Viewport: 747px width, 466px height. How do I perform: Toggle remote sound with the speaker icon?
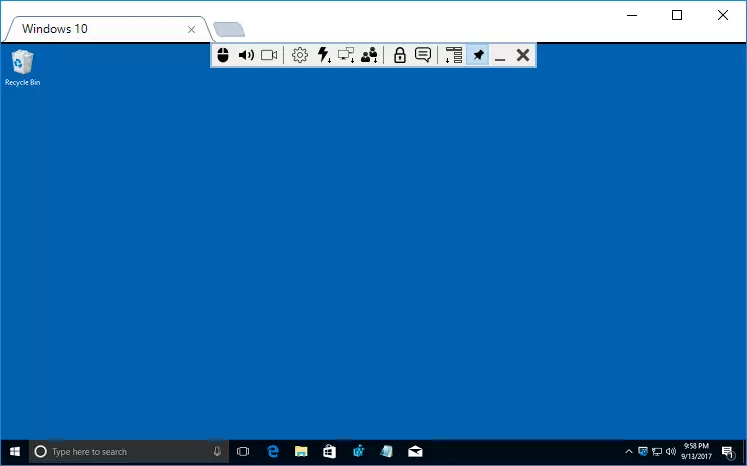[246, 56]
